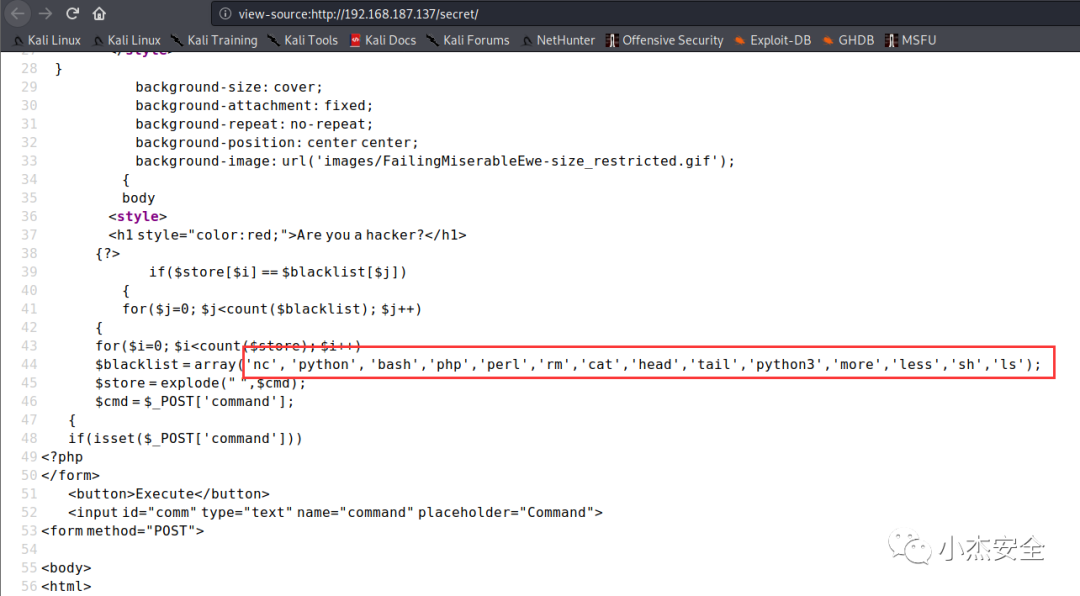The image size is (1080, 596).
Task: Click the 'background-position: center center;' line
Action: 277,143
